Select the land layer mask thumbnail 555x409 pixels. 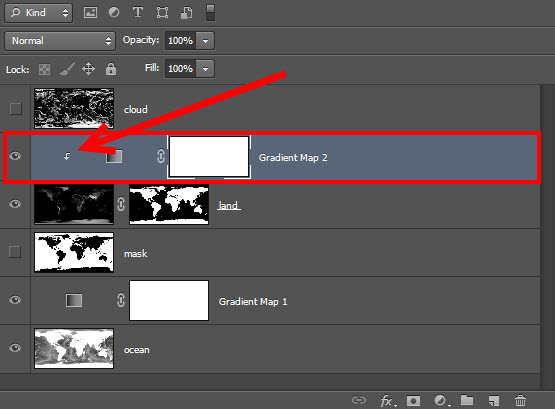point(169,204)
